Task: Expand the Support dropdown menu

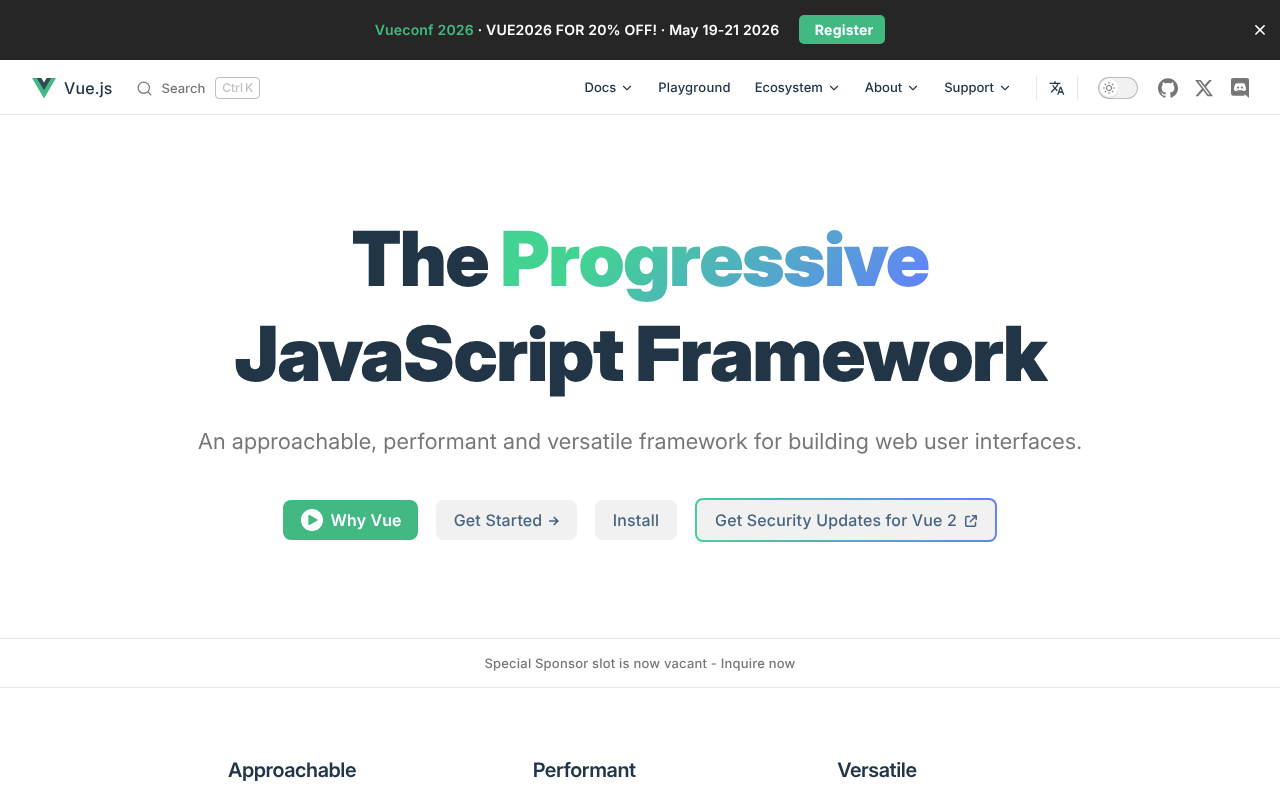Action: point(977,88)
